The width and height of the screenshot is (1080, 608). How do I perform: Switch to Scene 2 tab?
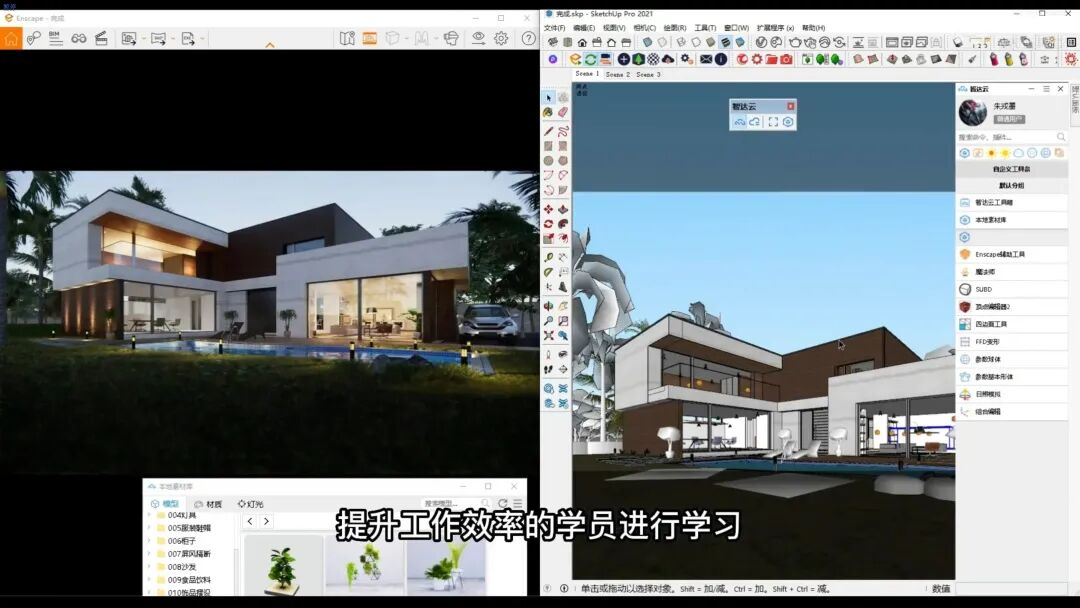618,74
